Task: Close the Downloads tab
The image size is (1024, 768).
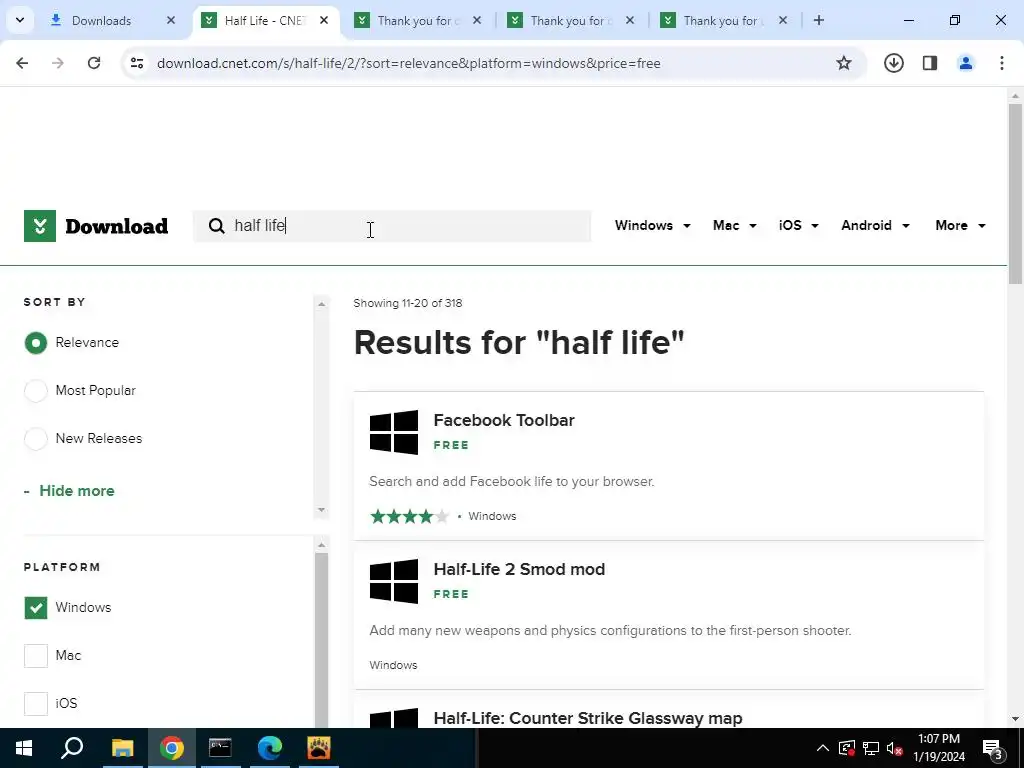Action: pyautogui.click(x=170, y=20)
